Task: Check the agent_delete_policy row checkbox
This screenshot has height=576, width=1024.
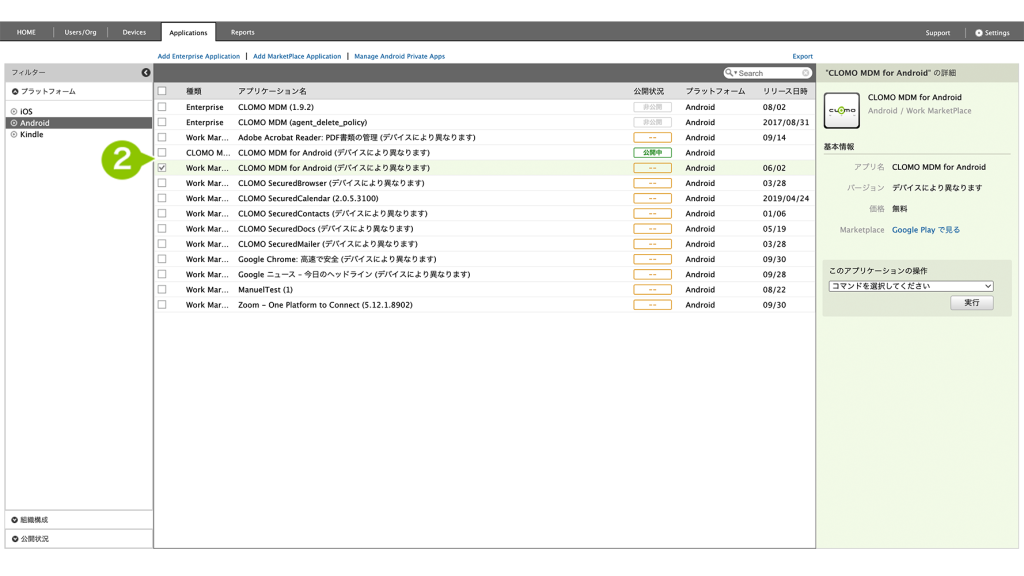Action: (x=162, y=122)
